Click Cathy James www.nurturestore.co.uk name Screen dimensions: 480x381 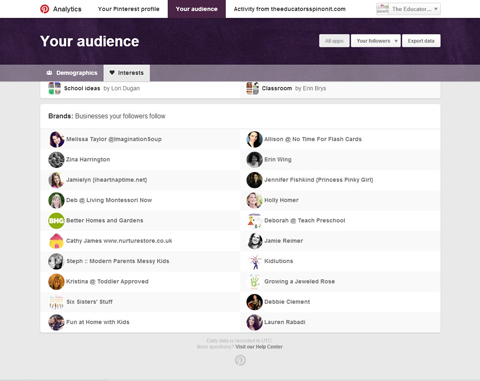point(119,241)
